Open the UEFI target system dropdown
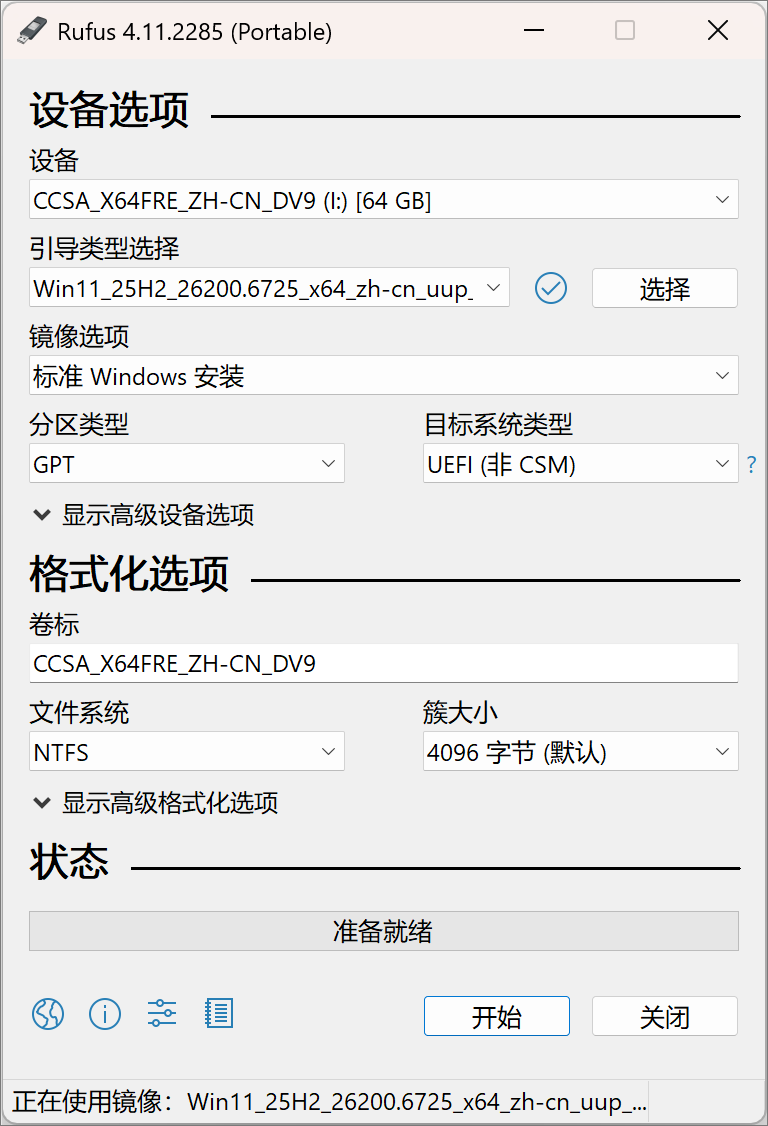This screenshot has width=768, height=1126. 580,464
